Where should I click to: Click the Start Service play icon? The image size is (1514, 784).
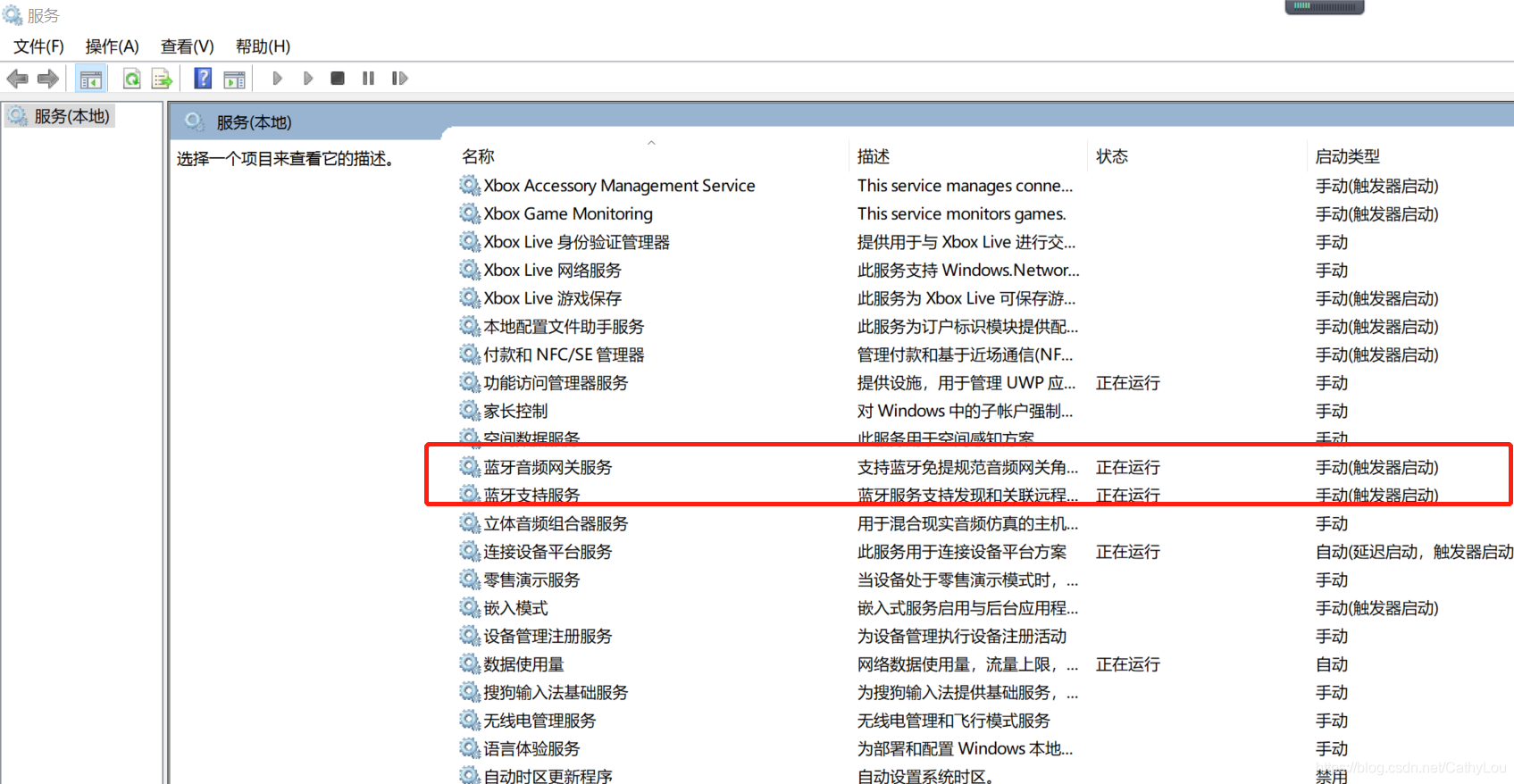click(278, 79)
